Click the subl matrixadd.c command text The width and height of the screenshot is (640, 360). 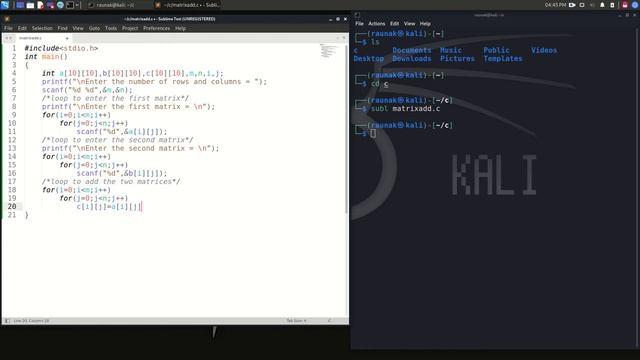(405, 109)
